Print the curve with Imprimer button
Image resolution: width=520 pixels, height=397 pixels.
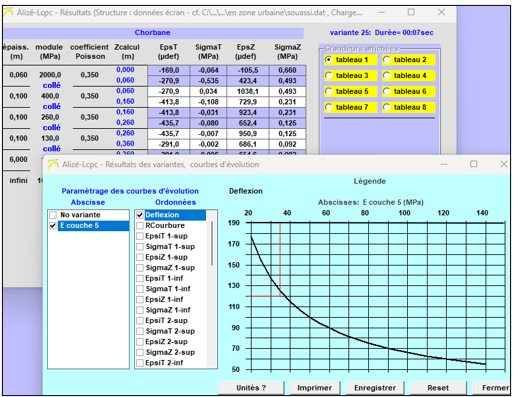point(314,388)
